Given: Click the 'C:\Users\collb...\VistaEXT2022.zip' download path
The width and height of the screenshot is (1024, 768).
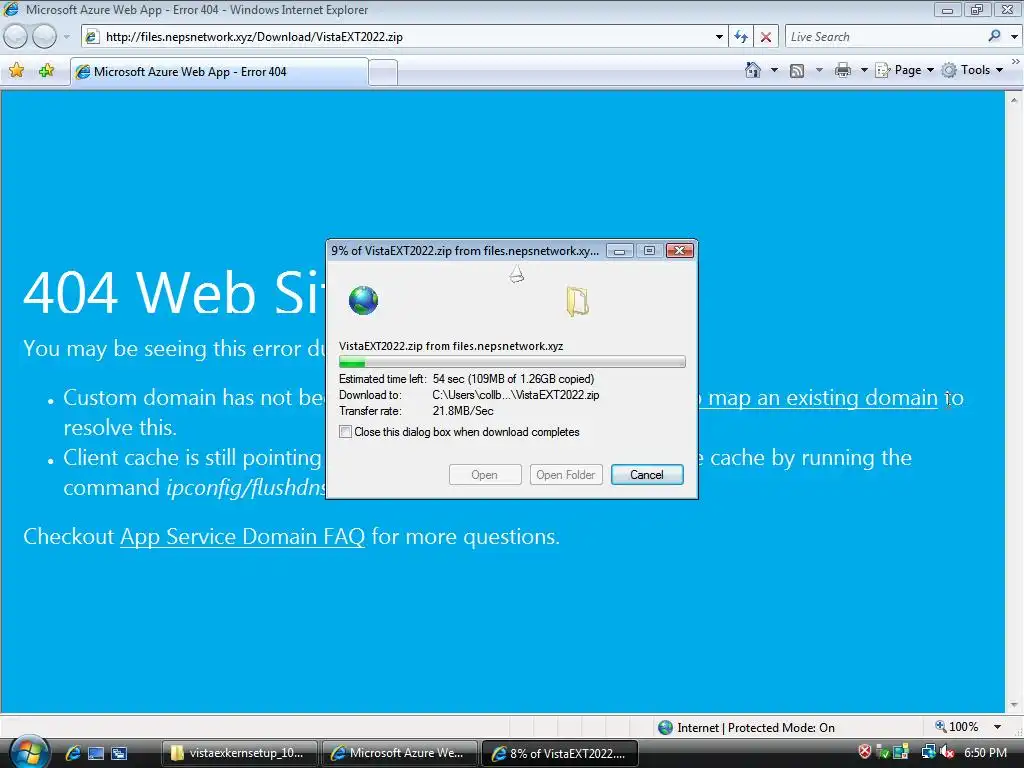Looking at the screenshot, I should (516, 395).
